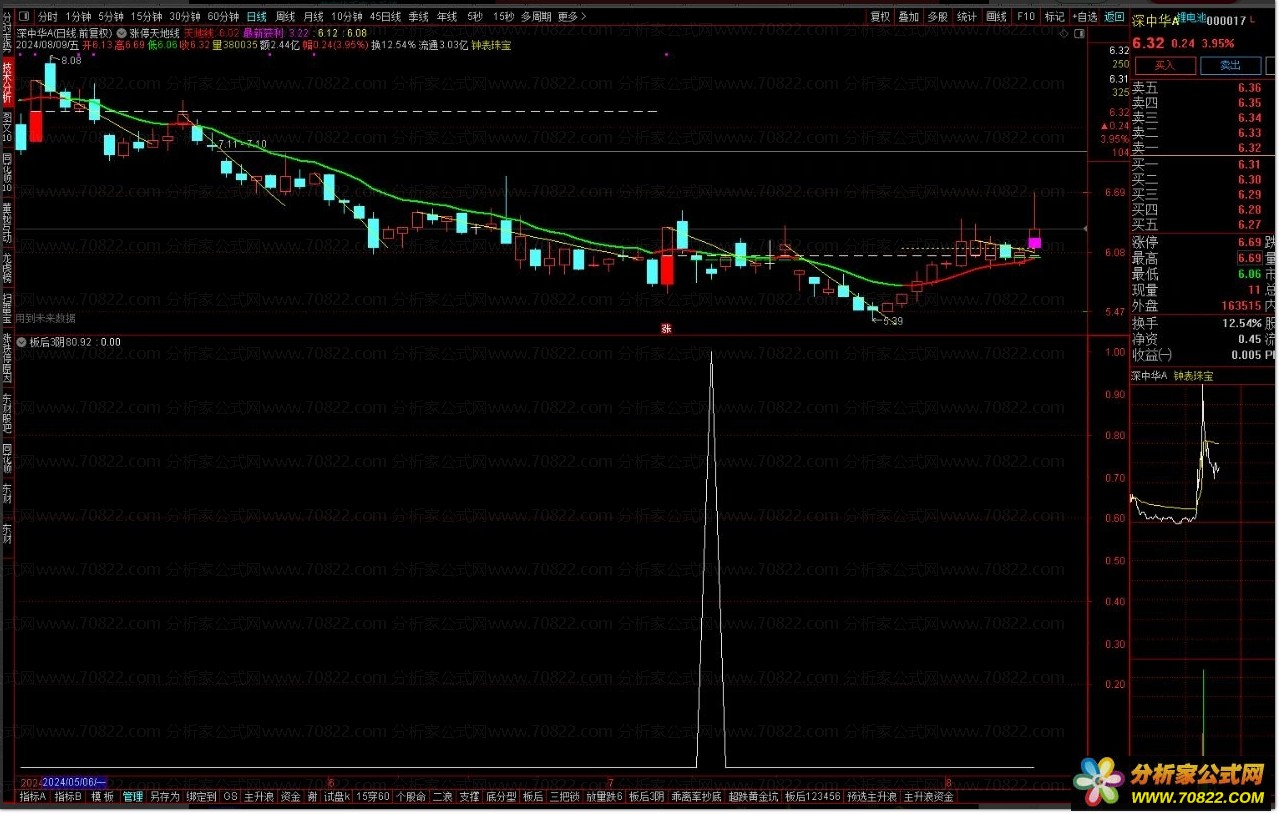Select the 指标B tab

coord(67,797)
